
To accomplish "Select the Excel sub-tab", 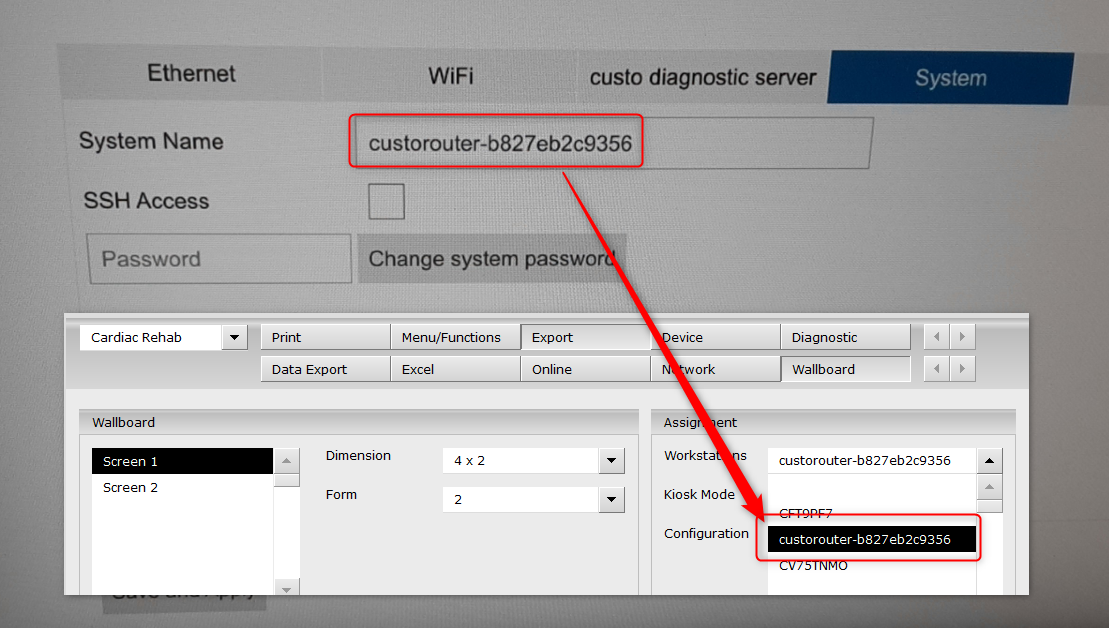I will click(x=455, y=369).
